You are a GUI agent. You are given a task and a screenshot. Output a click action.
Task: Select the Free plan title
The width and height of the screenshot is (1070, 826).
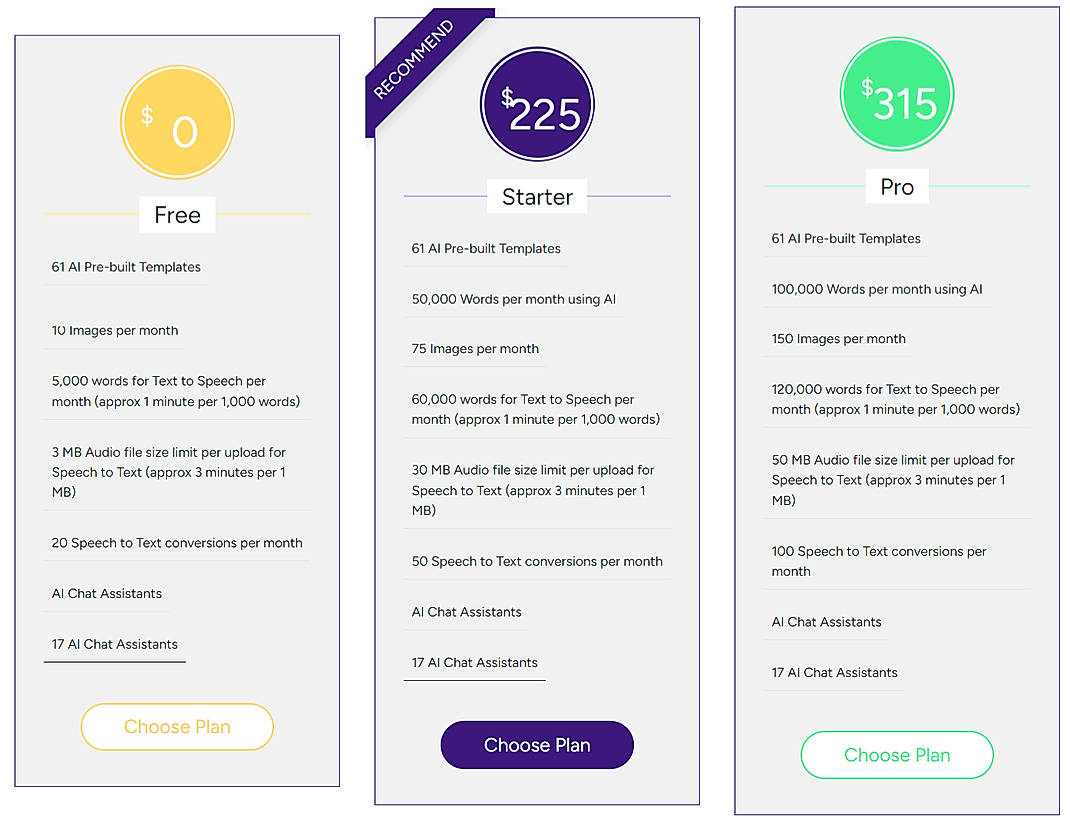point(177,215)
